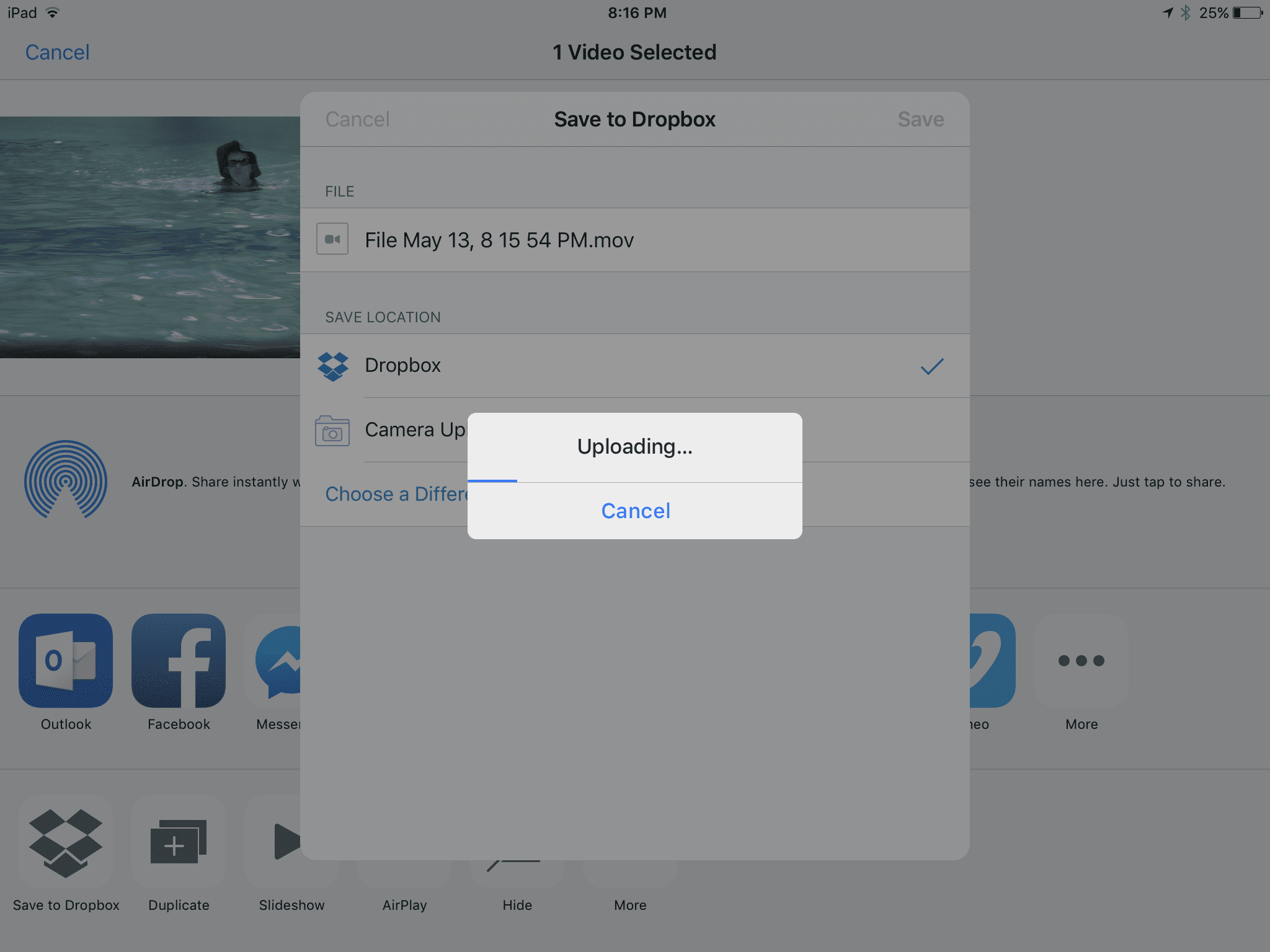The image size is (1270, 952).
Task: Share via Vimeo app icon
Action: pyautogui.click(x=992, y=661)
